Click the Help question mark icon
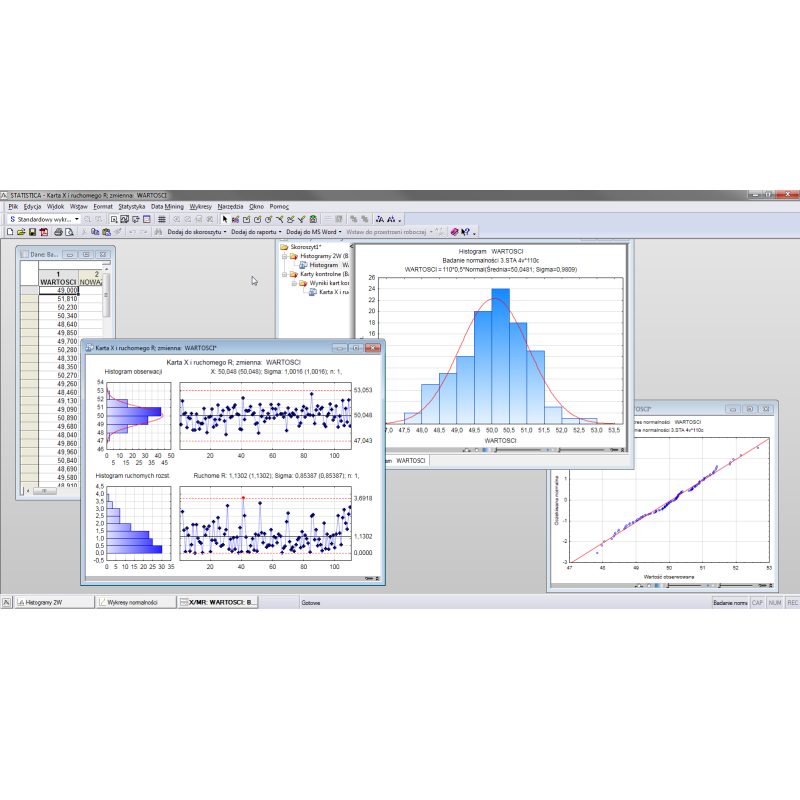Screen dimensions: 800x800 [x=466, y=231]
